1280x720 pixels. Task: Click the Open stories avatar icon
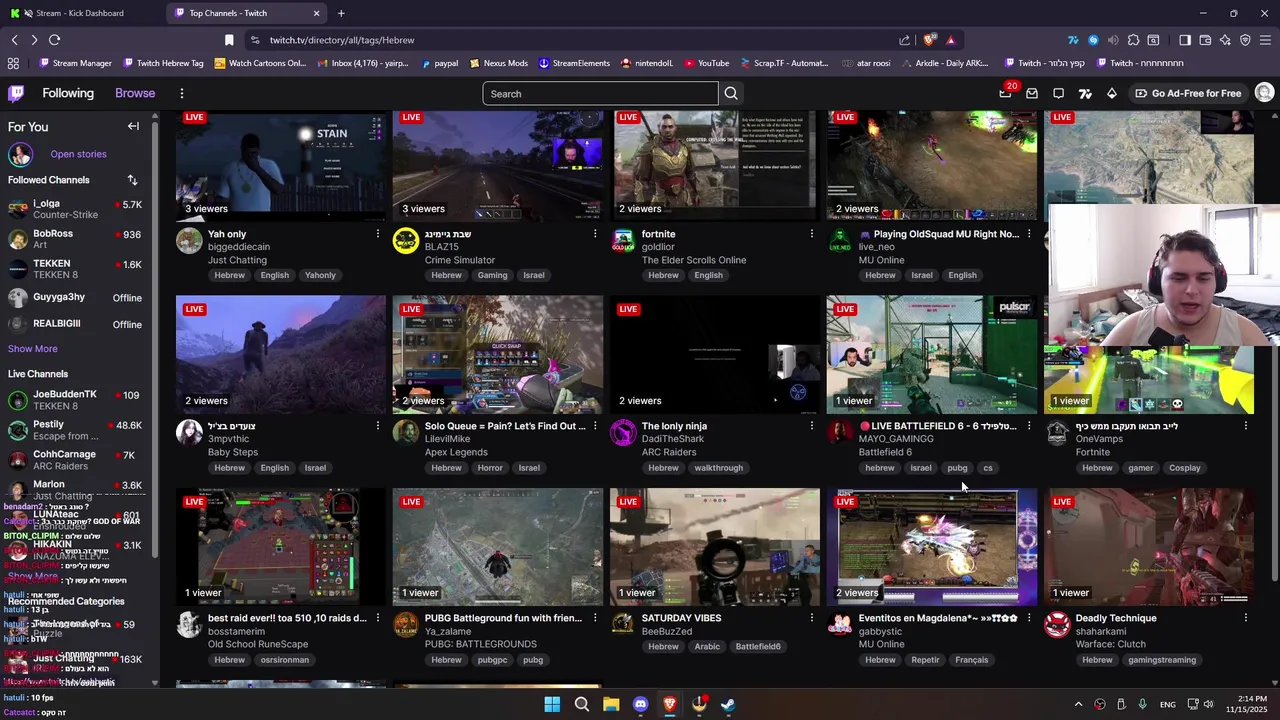20,154
